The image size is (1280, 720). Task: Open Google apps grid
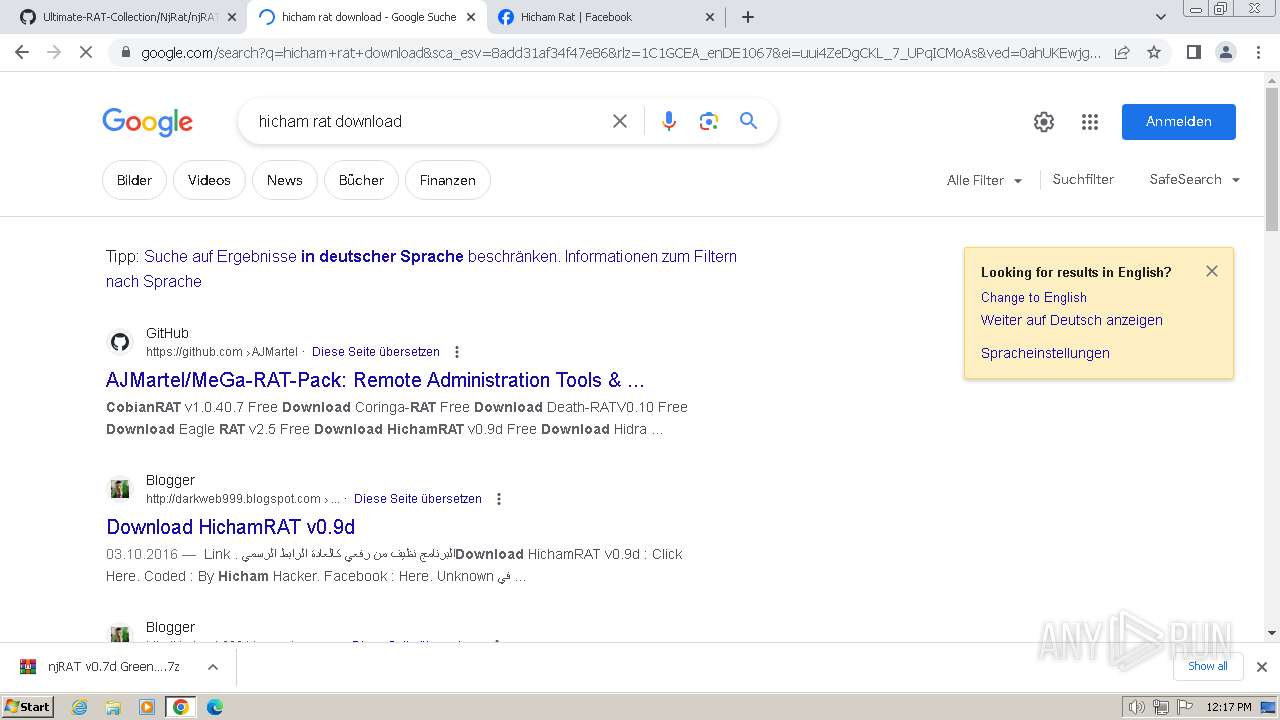click(1090, 122)
